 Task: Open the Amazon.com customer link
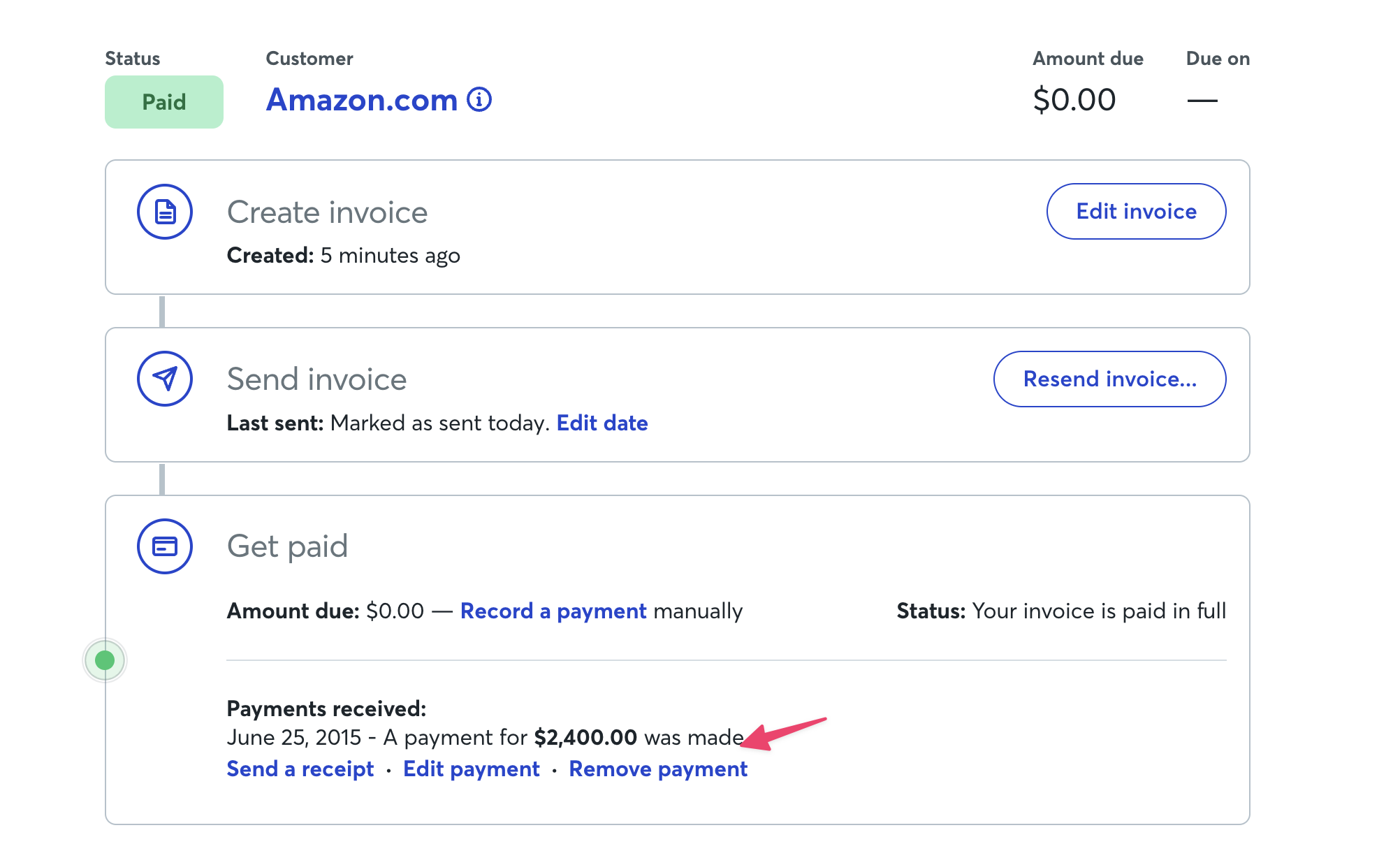362,100
